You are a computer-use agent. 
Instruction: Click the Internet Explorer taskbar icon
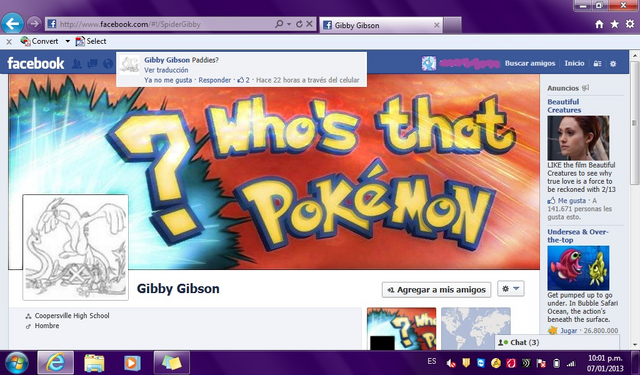click(x=56, y=363)
